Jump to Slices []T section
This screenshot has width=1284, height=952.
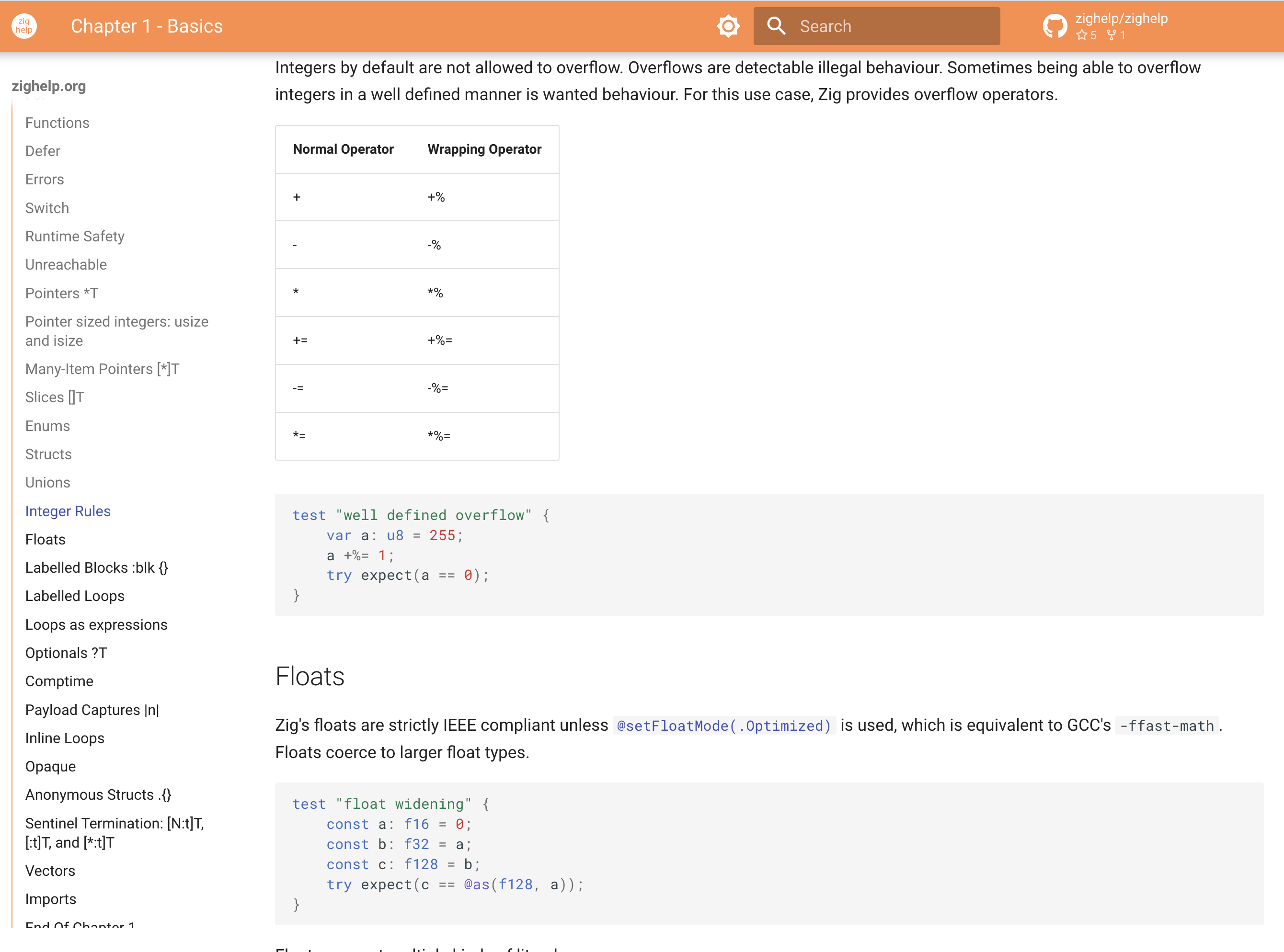click(x=55, y=397)
